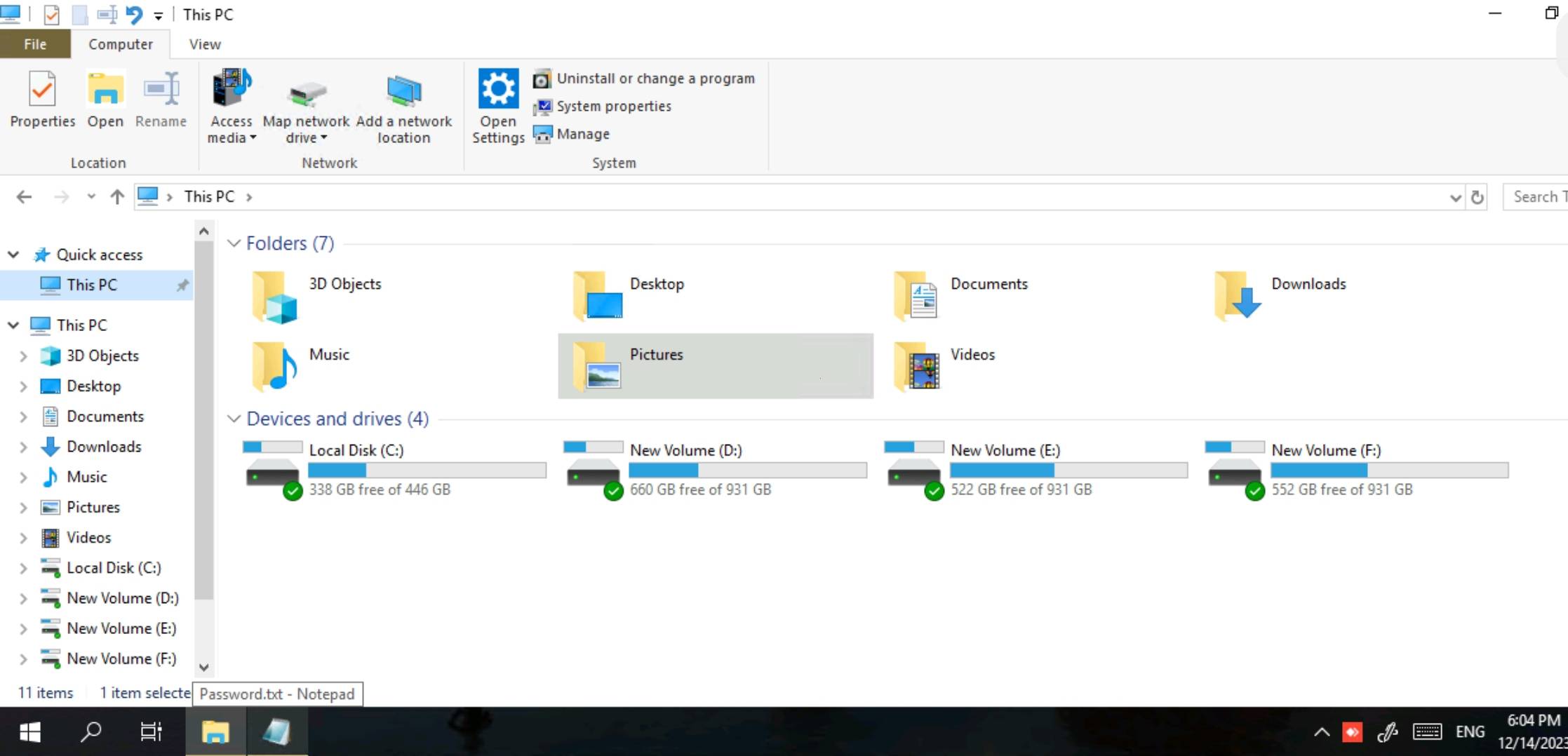Show hidden system tray icons

click(1322, 733)
